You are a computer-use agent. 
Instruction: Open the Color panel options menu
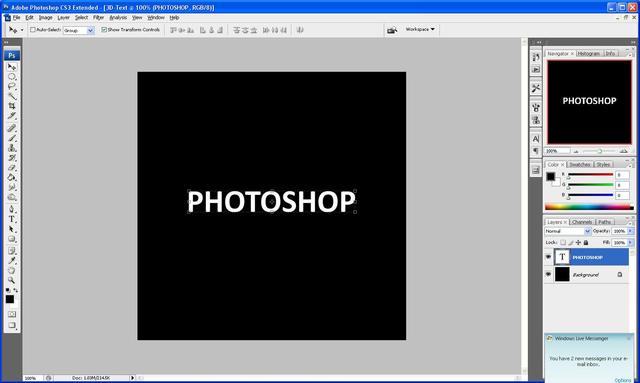pos(629,165)
